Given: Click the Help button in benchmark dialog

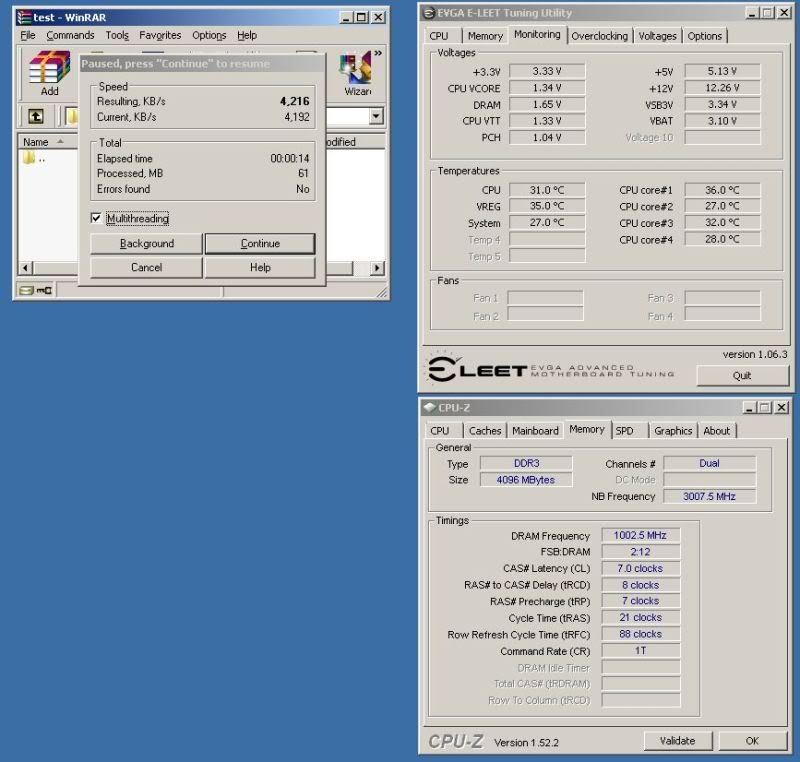Looking at the screenshot, I should [x=260, y=268].
